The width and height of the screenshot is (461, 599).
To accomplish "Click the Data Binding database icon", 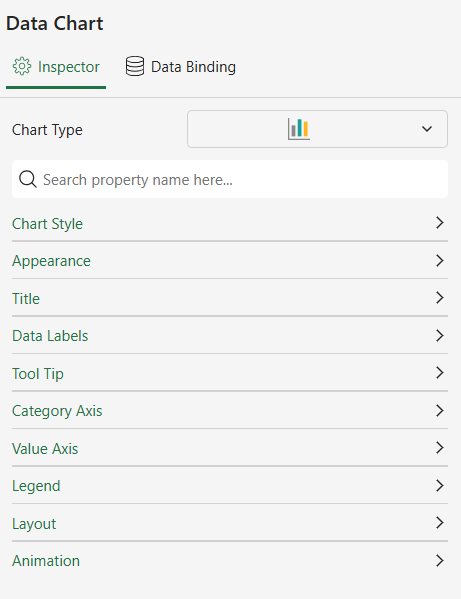I will [135, 66].
